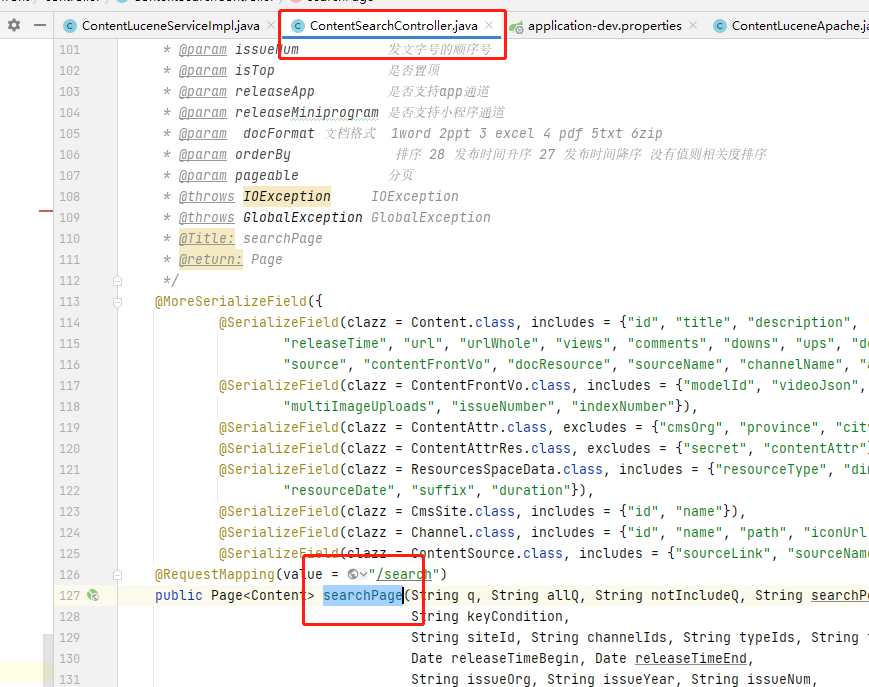869x687 pixels.
Task: Close the ContentSearchController.java tab
Action: coord(489,25)
